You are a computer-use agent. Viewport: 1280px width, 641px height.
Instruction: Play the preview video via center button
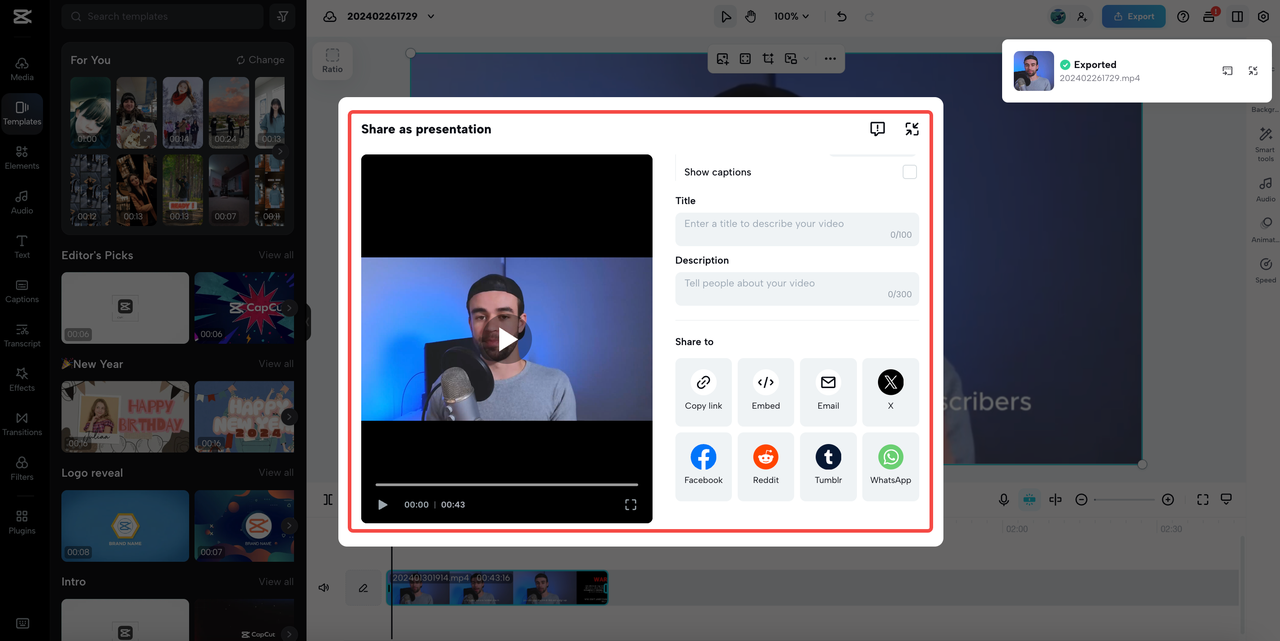click(x=507, y=340)
